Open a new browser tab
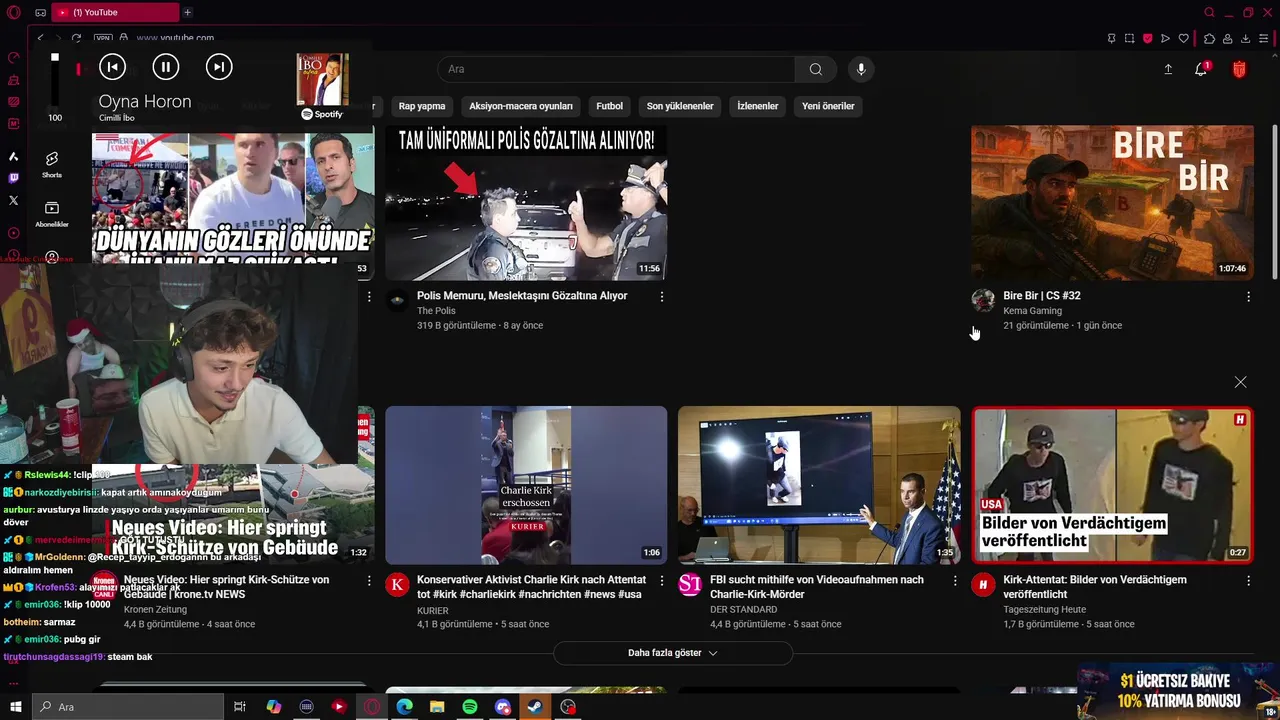This screenshot has height=720, width=1280. pyautogui.click(x=187, y=12)
